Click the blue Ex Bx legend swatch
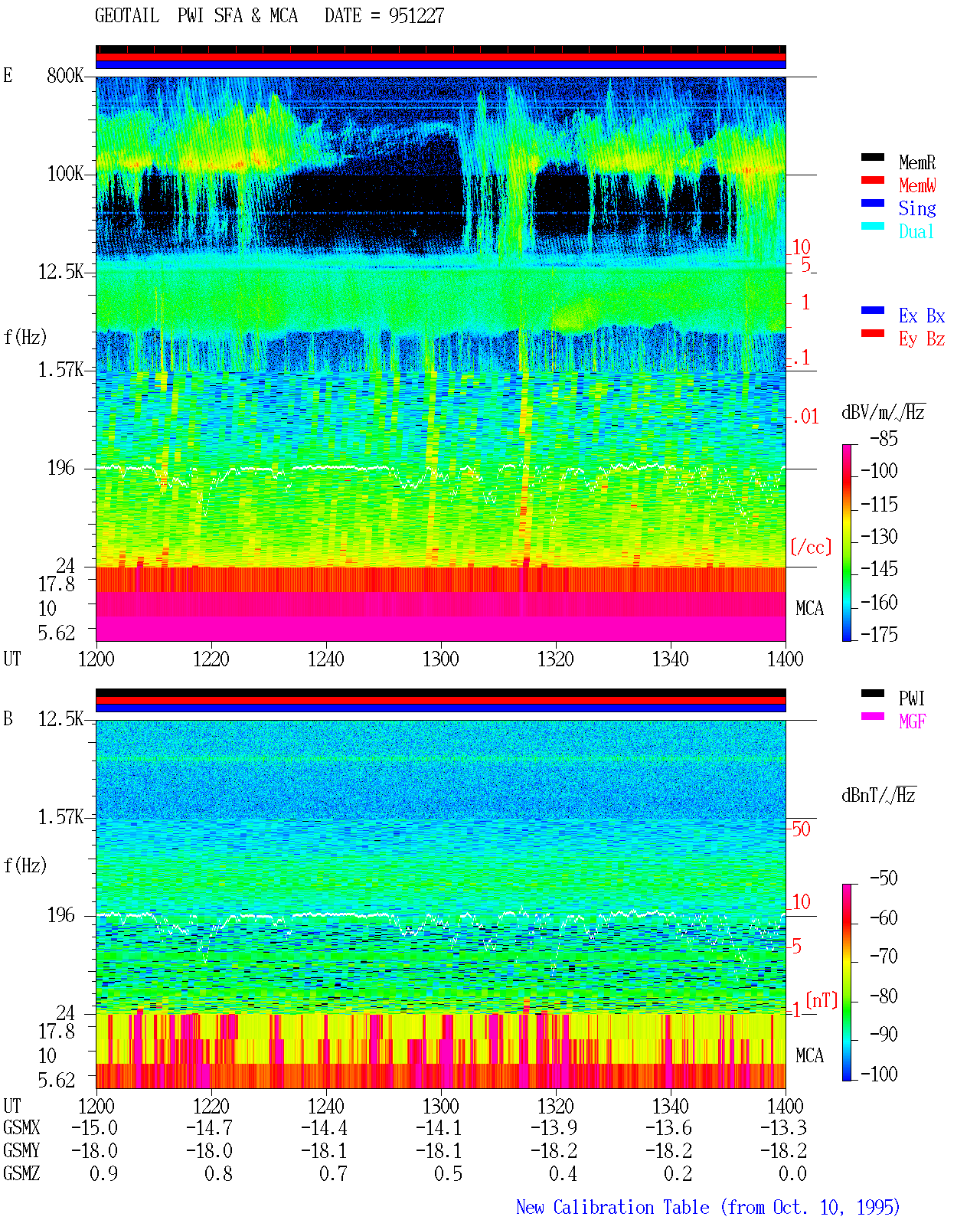The height and width of the screenshot is (1220, 980). click(873, 310)
